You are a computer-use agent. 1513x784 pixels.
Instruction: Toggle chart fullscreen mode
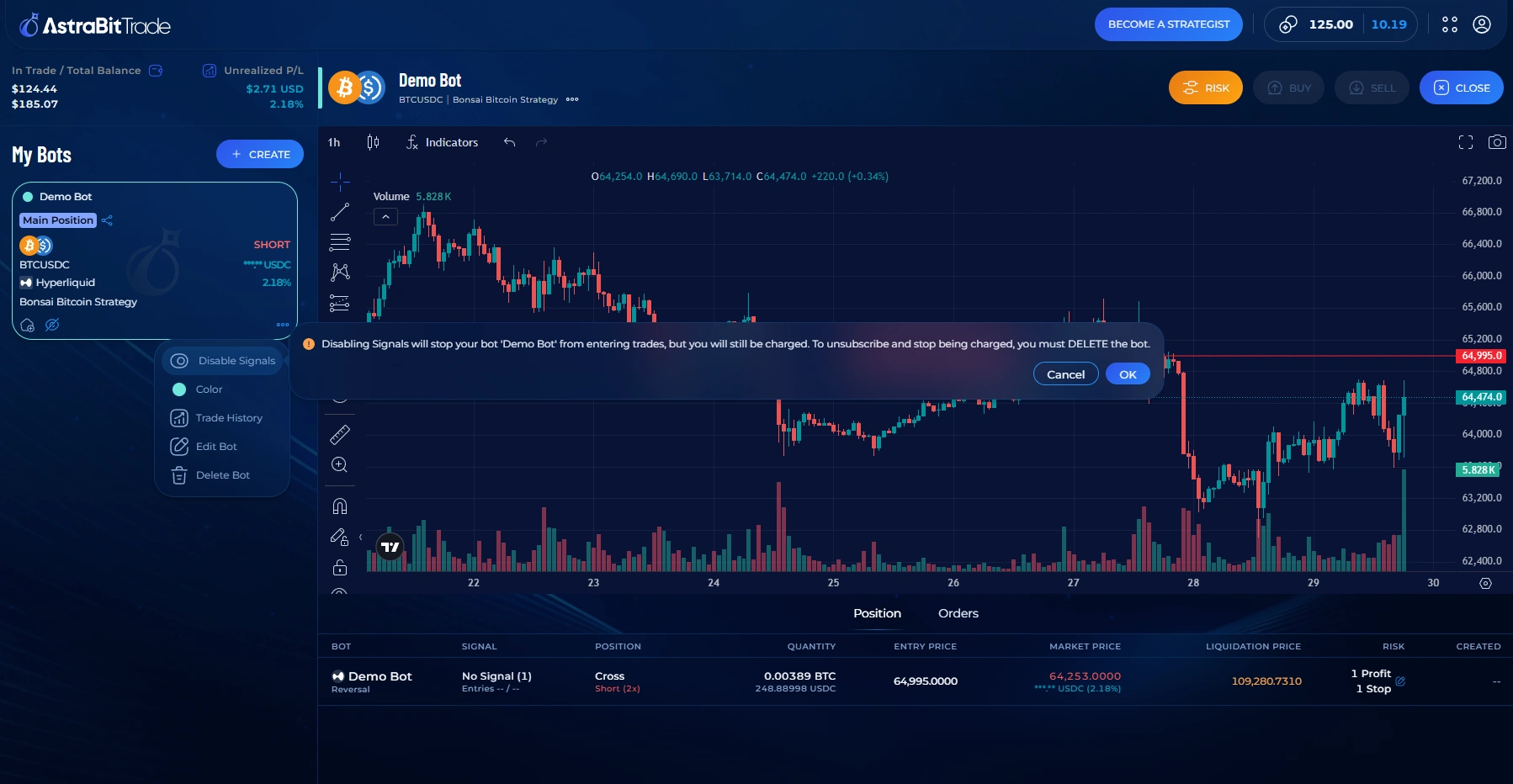coord(1466,142)
